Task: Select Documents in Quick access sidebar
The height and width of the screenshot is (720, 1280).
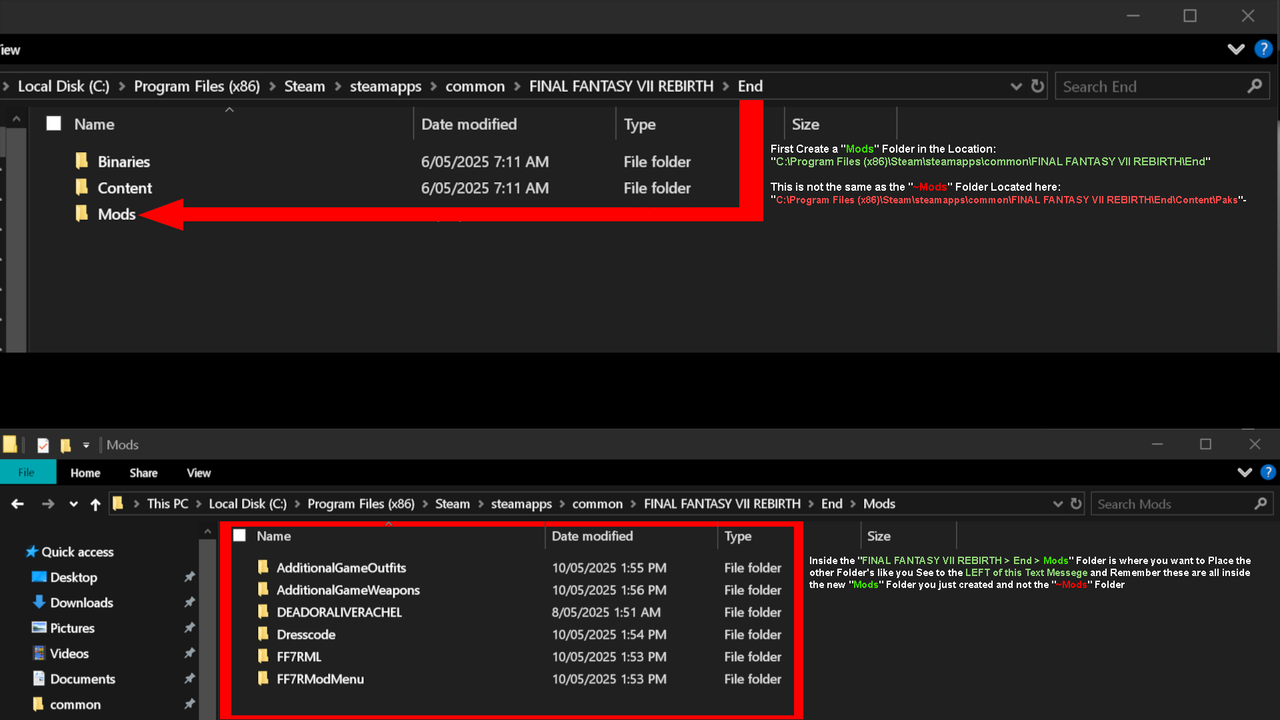Action: coord(83,679)
